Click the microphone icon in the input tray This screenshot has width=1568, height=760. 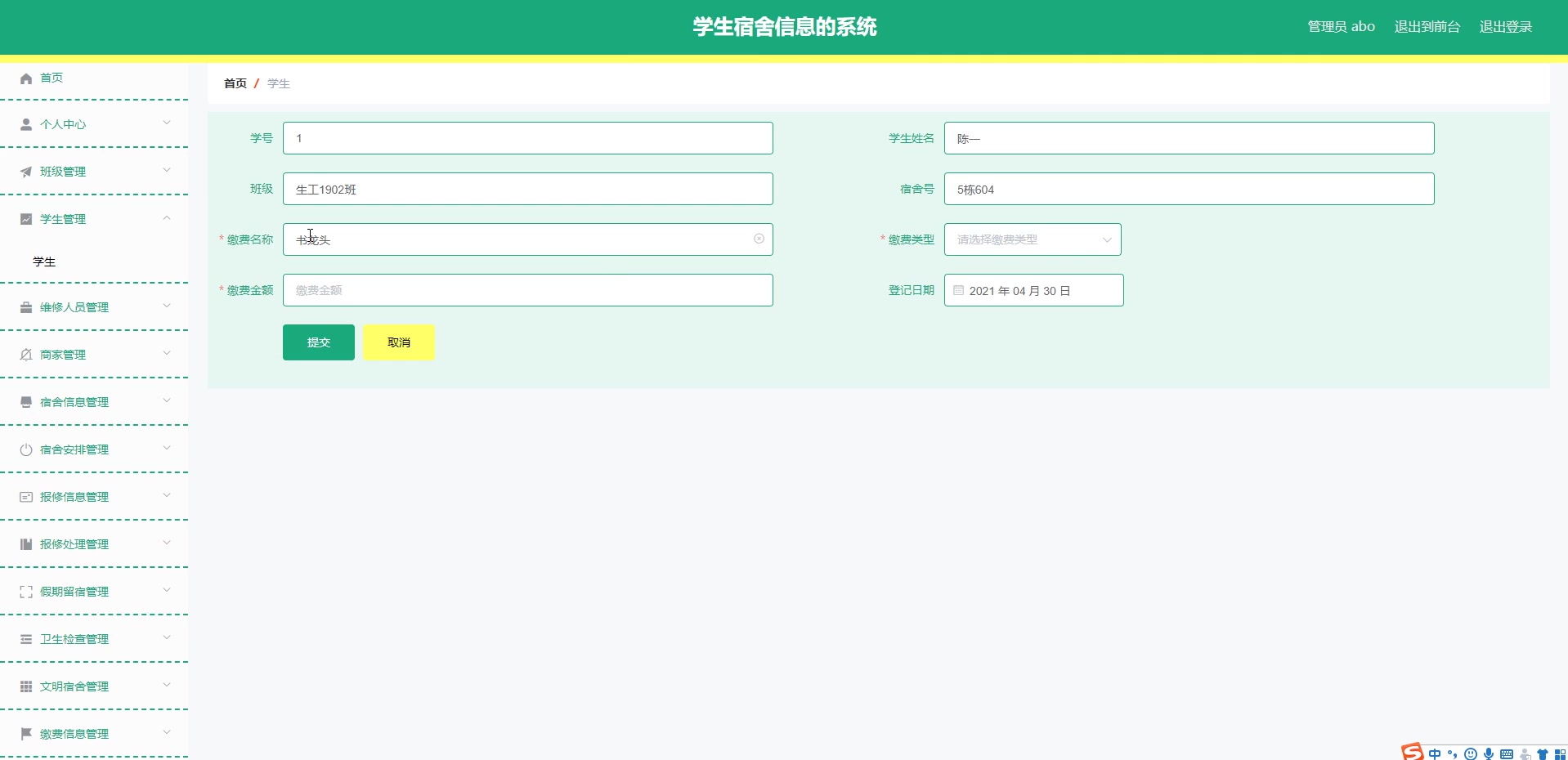pos(1489,753)
